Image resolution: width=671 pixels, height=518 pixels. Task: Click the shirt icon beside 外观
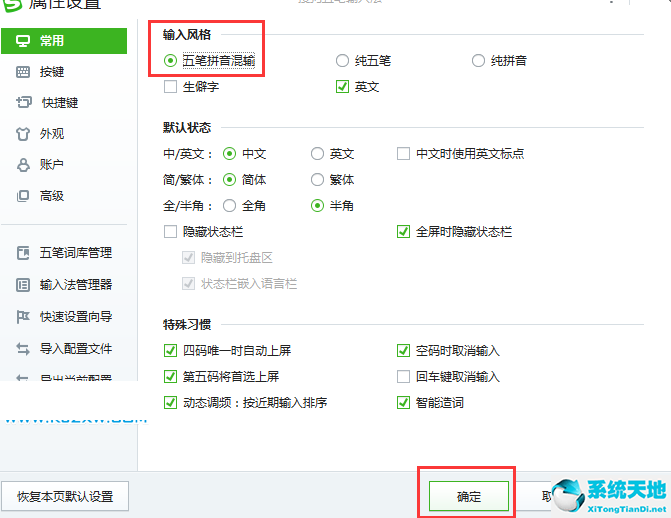click(x=23, y=134)
